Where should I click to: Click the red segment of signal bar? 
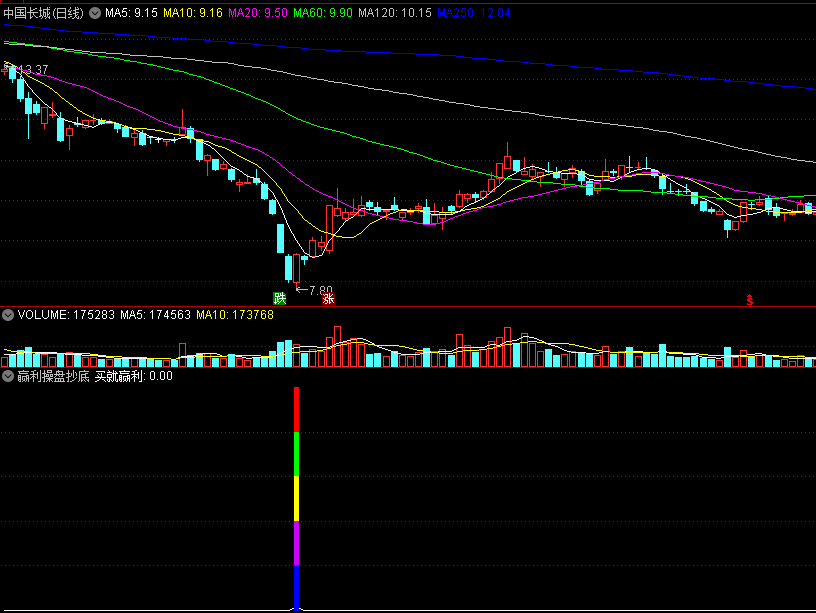click(x=297, y=410)
